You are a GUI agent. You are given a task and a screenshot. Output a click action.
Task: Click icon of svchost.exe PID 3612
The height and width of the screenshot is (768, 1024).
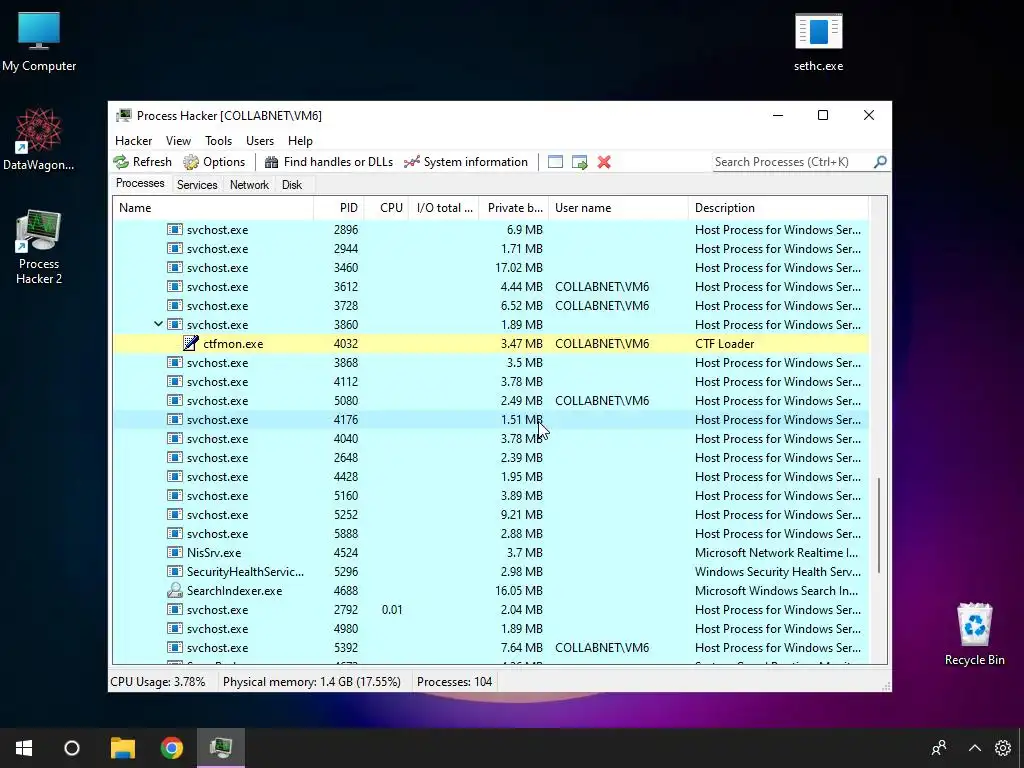(x=174, y=287)
